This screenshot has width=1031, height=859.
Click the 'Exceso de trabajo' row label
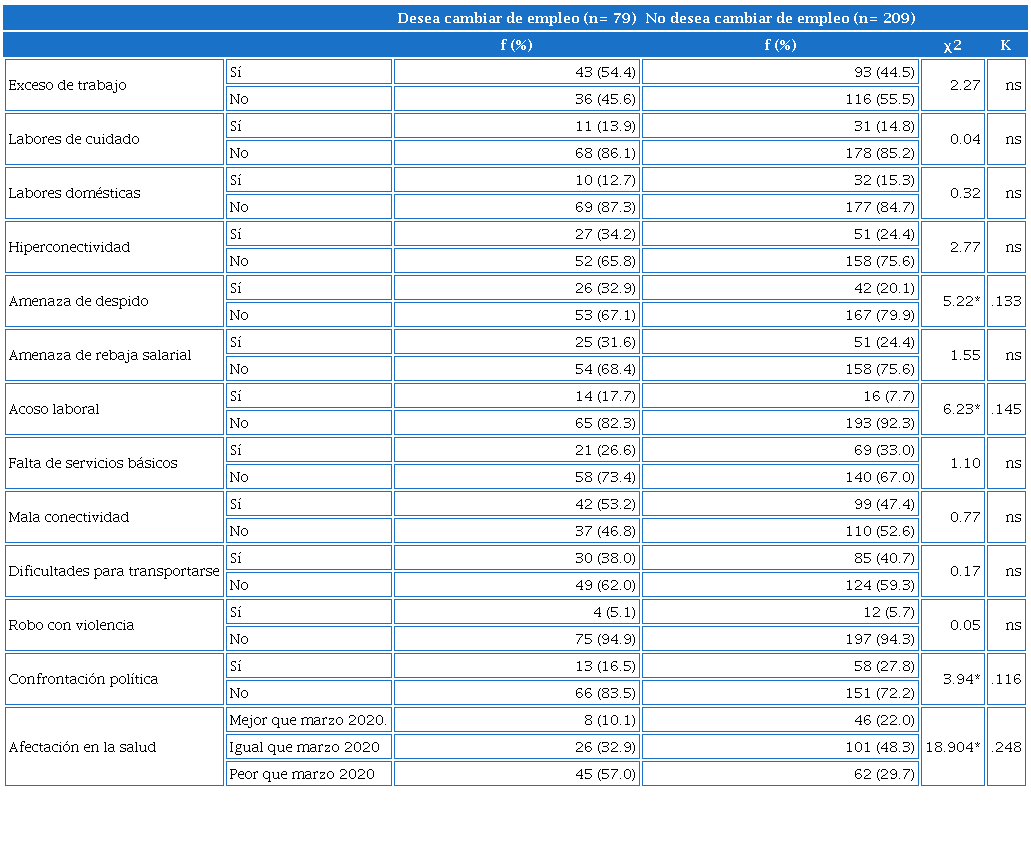68,86
